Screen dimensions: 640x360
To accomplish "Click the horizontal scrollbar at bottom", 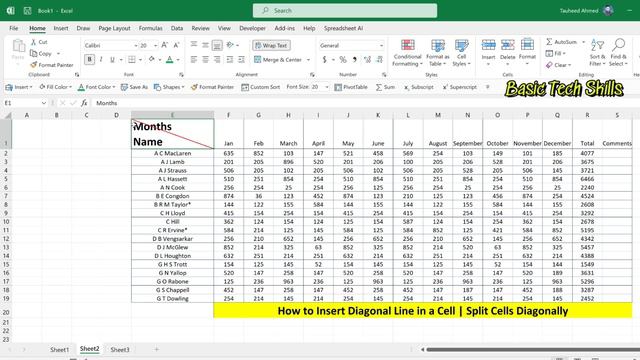I will [x=533, y=349].
